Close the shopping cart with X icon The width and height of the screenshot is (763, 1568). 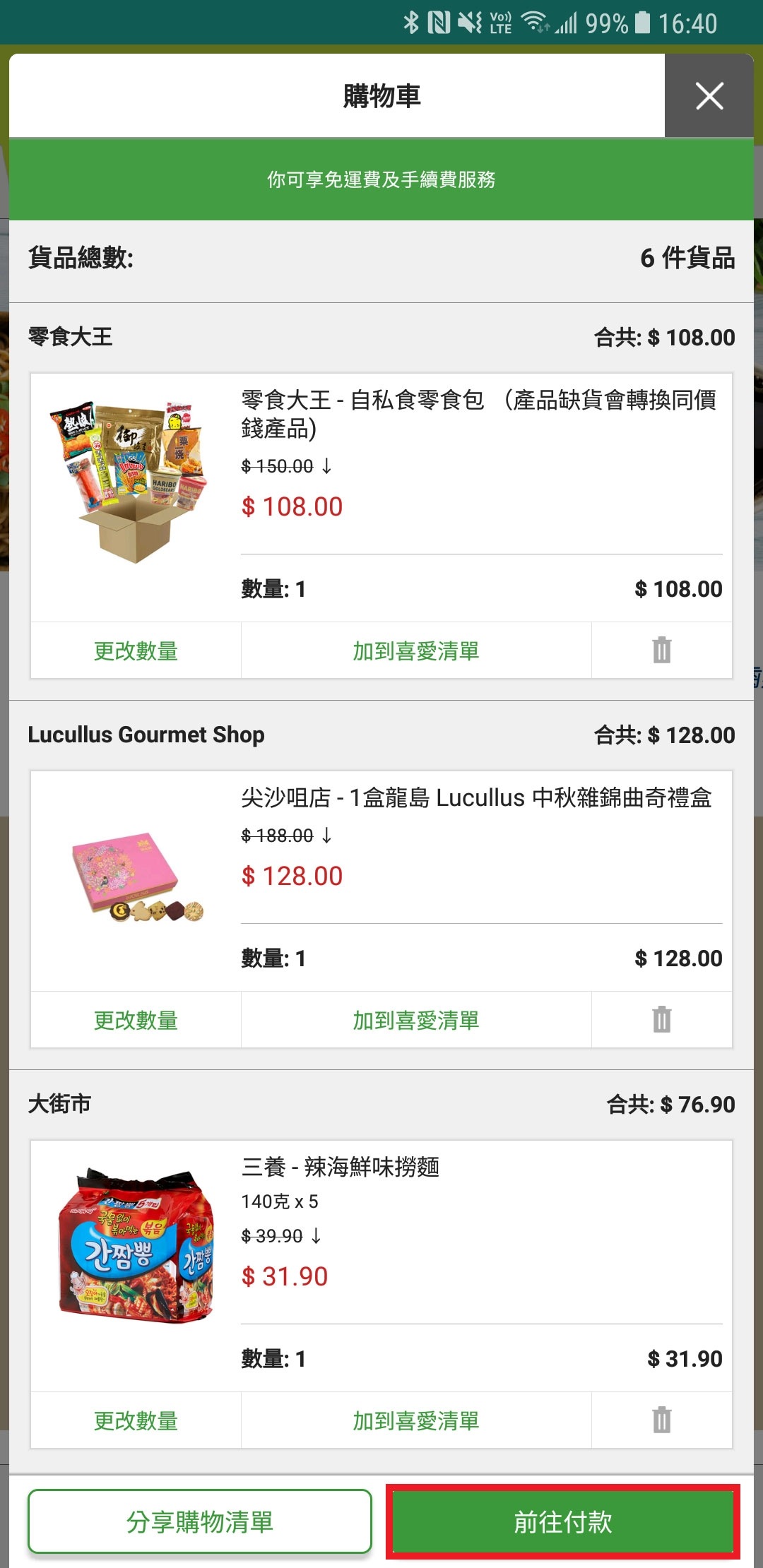pyautogui.click(x=709, y=96)
